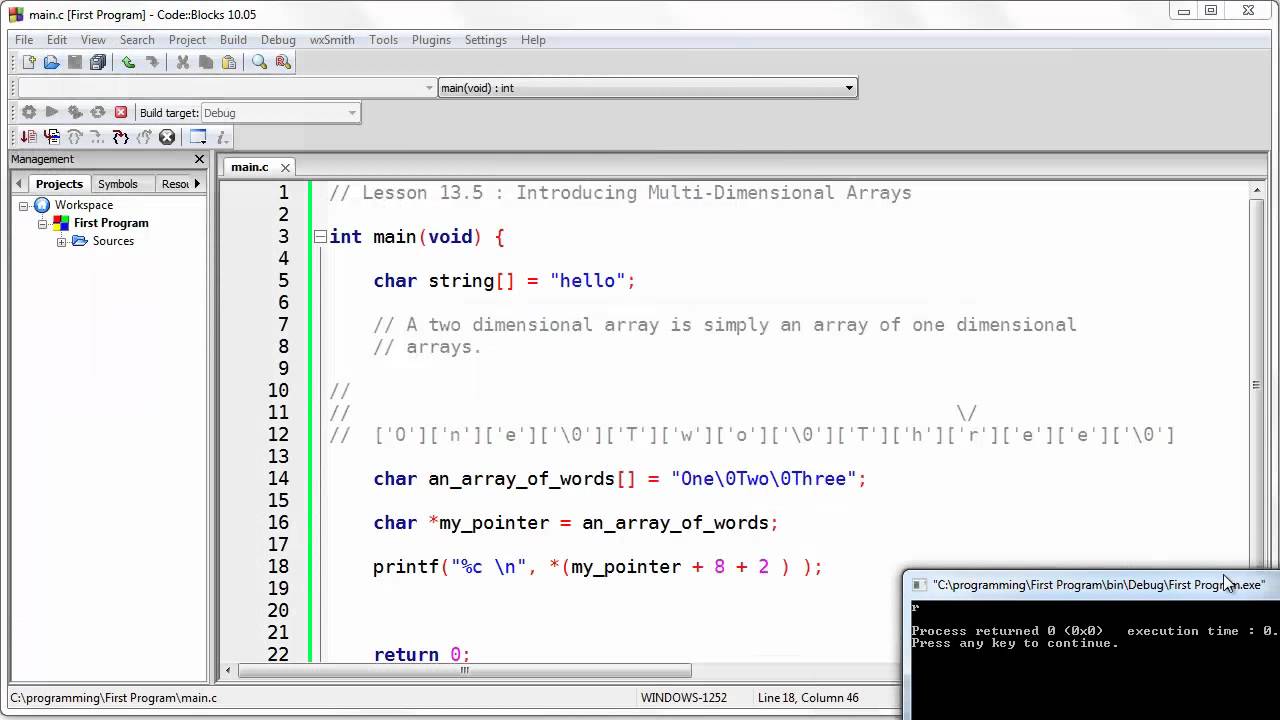Viewport: 1280px width, 720px height.
Task: Rebuild the project
Action: (x=98, y=113)
